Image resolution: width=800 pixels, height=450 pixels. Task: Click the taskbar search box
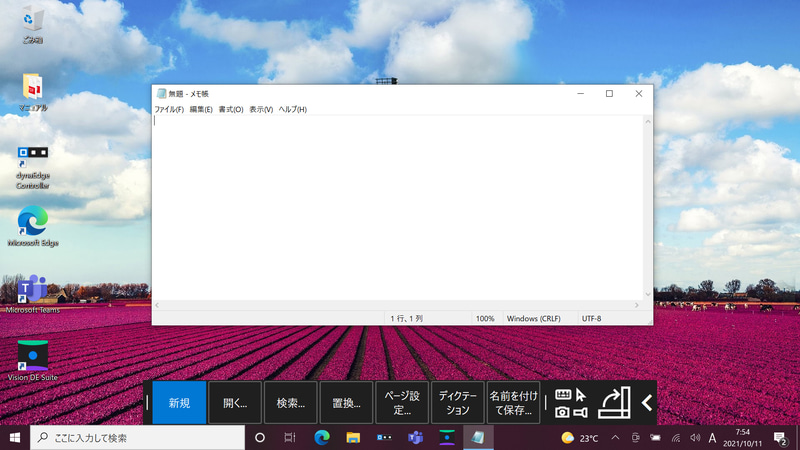pyautogui.click(x=138, y=438)
